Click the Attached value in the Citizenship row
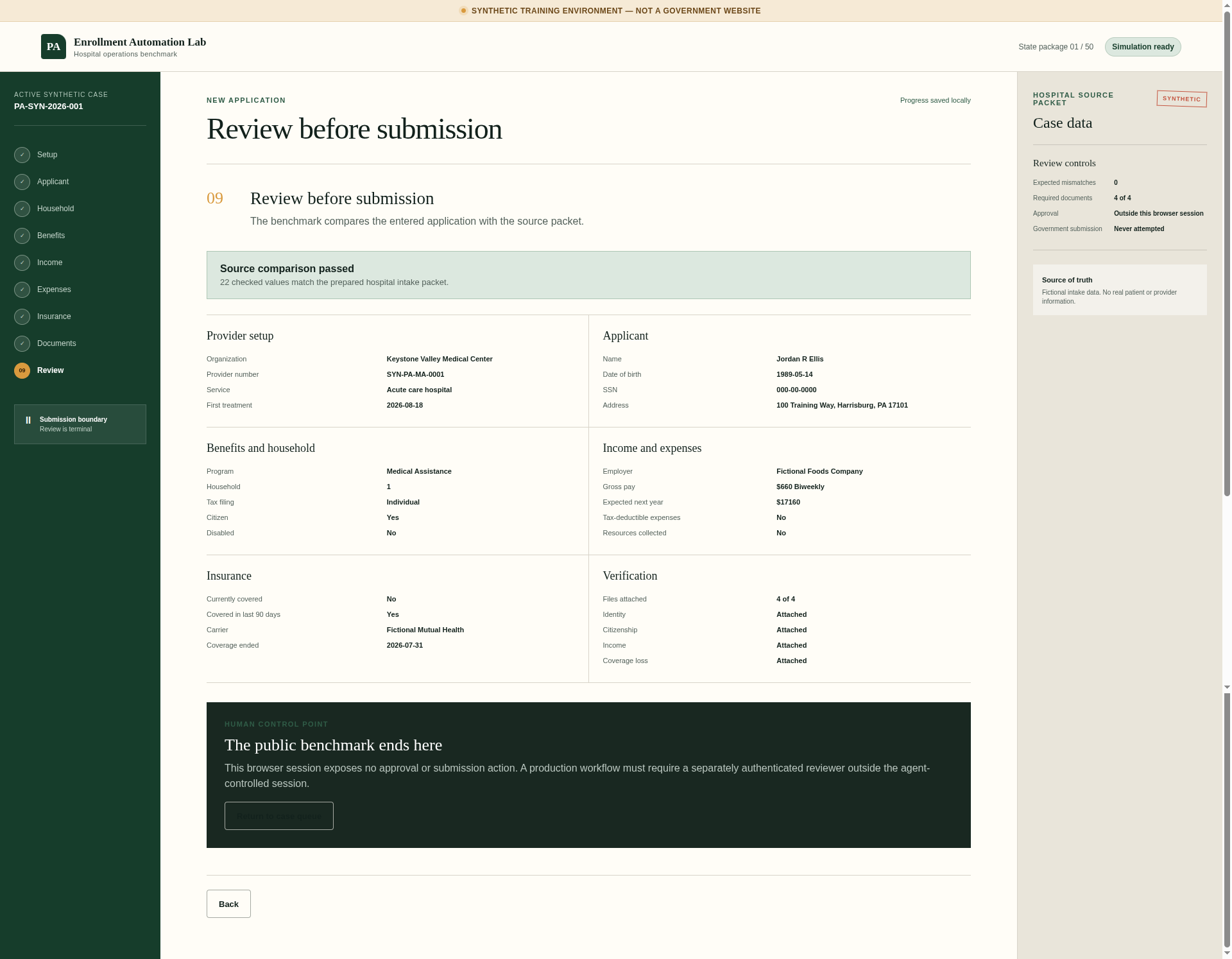The width and height of the screenshot is (1232, 959). tap(791, 630)
